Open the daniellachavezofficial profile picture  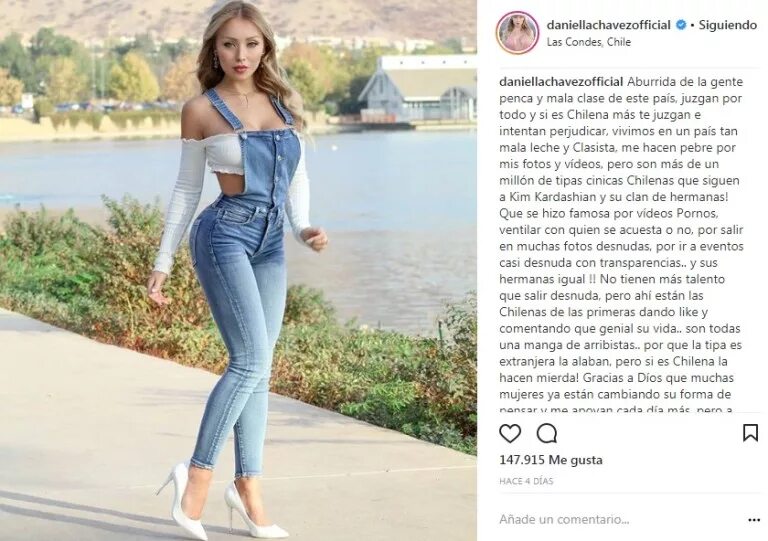(x=517, y=32)
